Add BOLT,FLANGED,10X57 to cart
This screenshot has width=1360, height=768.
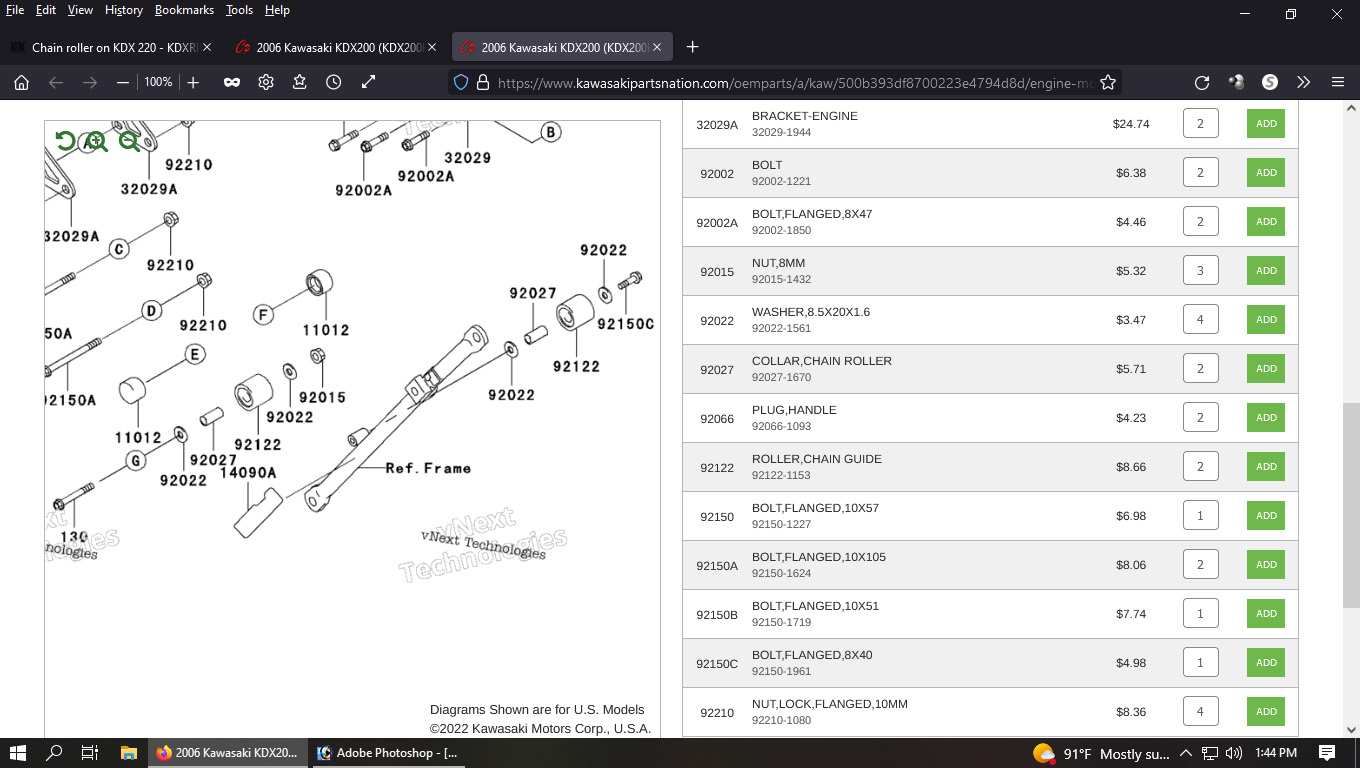1266,516
